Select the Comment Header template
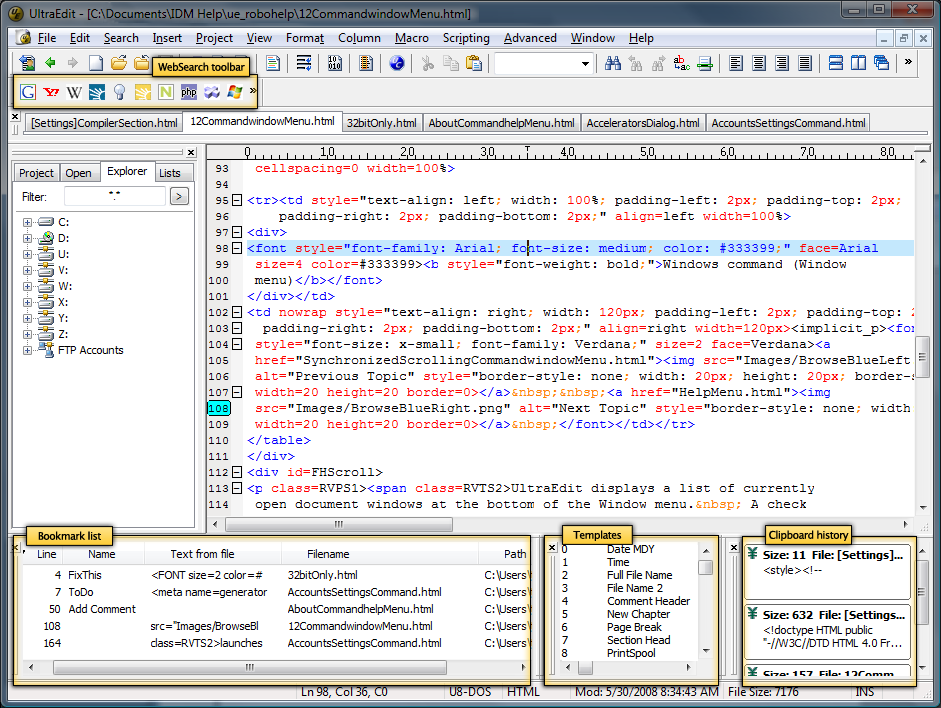This screenshot has height=708, width=941. pyautogui.click(x=648, y=601)
